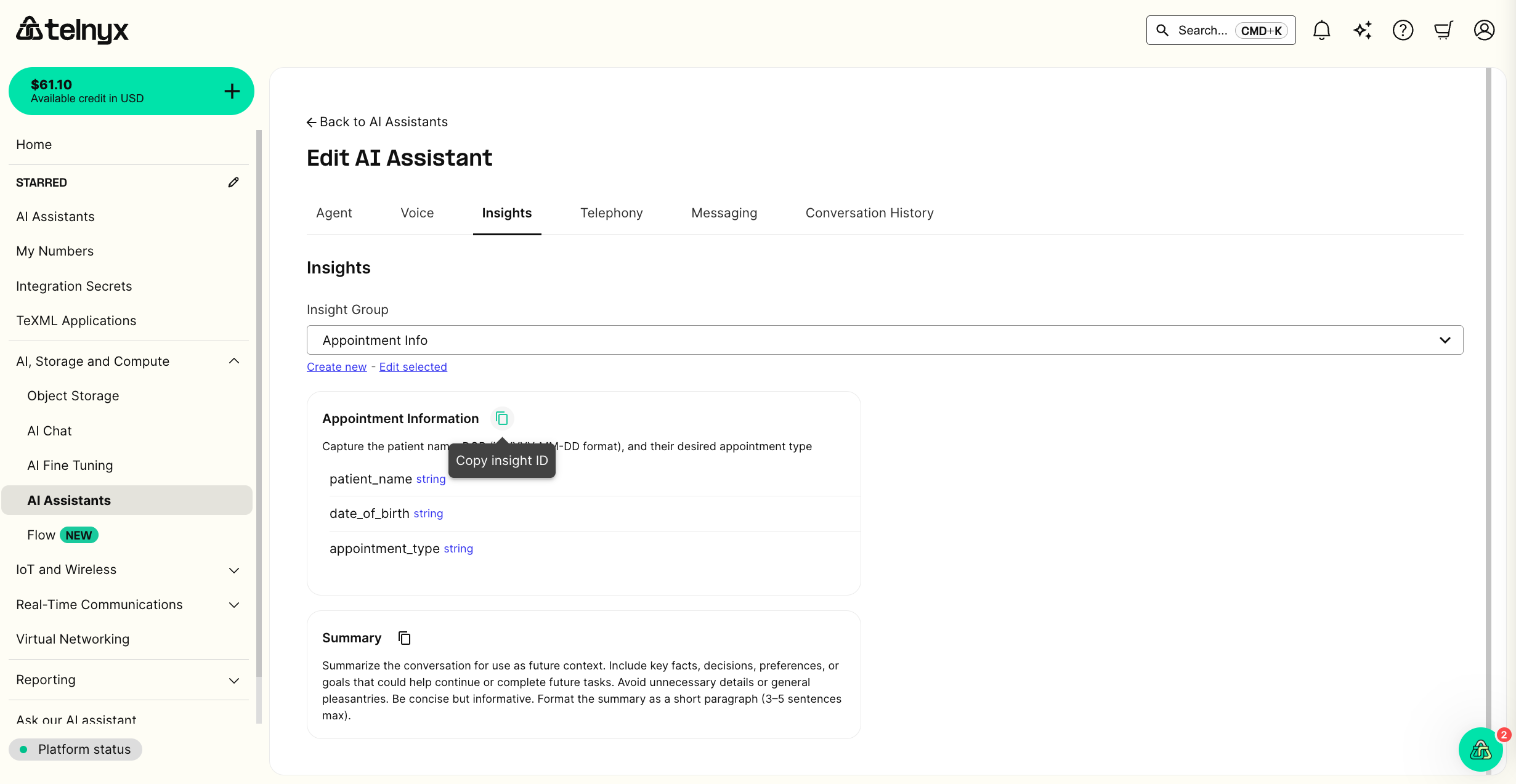Open starred AI Assistants link

click(55, 217)
